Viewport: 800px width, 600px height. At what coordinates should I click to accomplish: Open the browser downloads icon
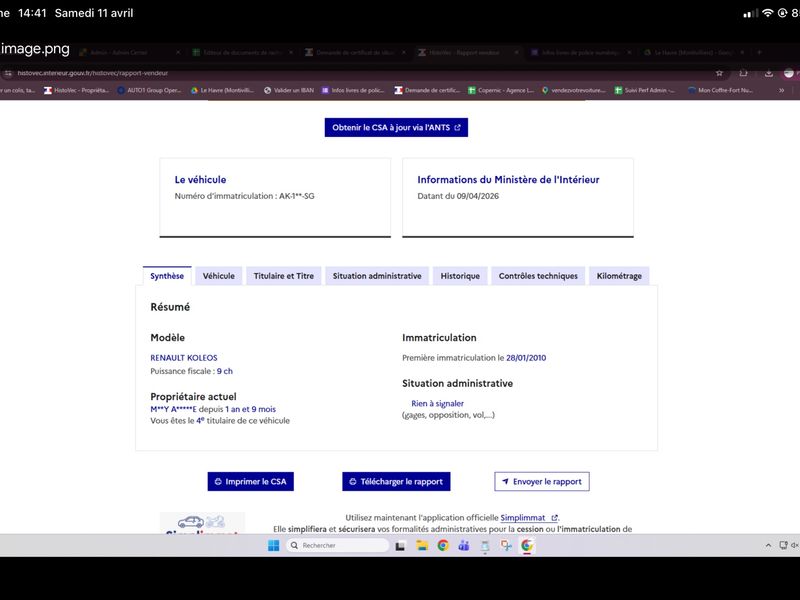click(769, 73)
